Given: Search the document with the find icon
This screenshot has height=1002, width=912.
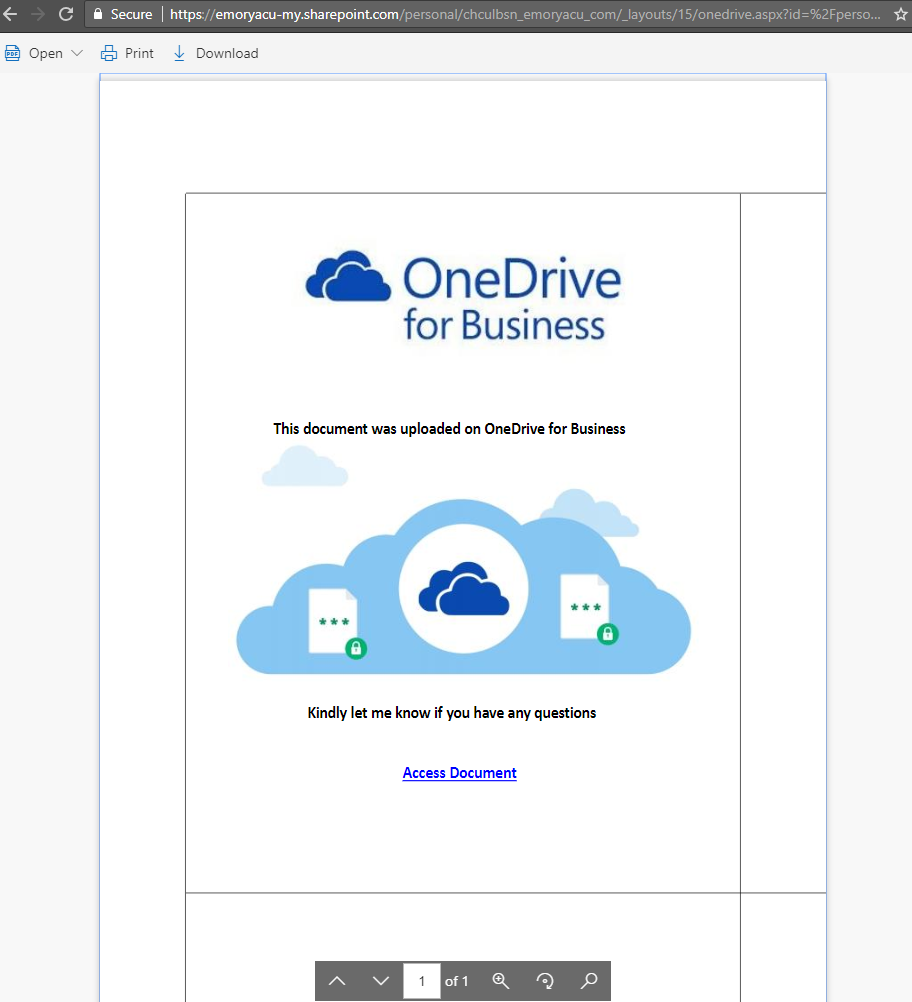Looking at the screenshot, I should pos(589,981).
